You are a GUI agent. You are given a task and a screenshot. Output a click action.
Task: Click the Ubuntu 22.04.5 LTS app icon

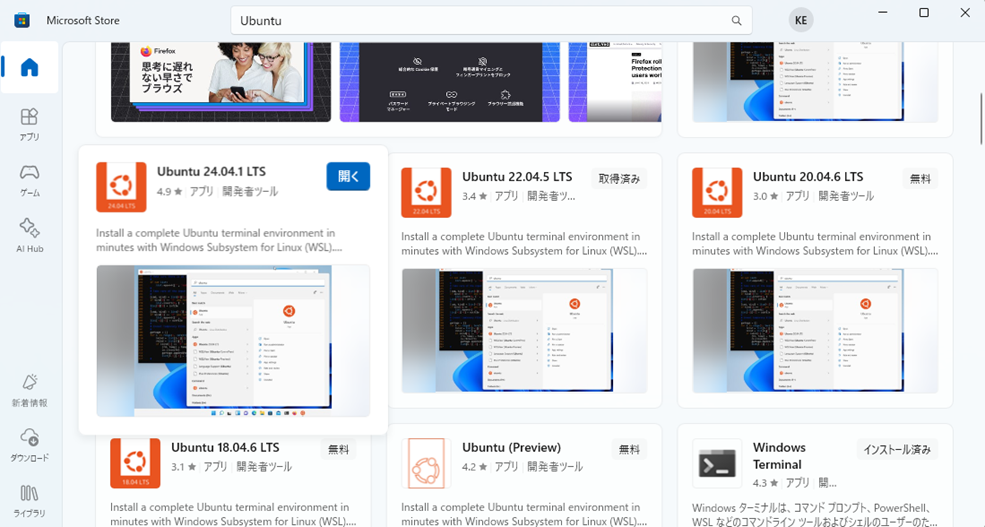click(427, 192)
